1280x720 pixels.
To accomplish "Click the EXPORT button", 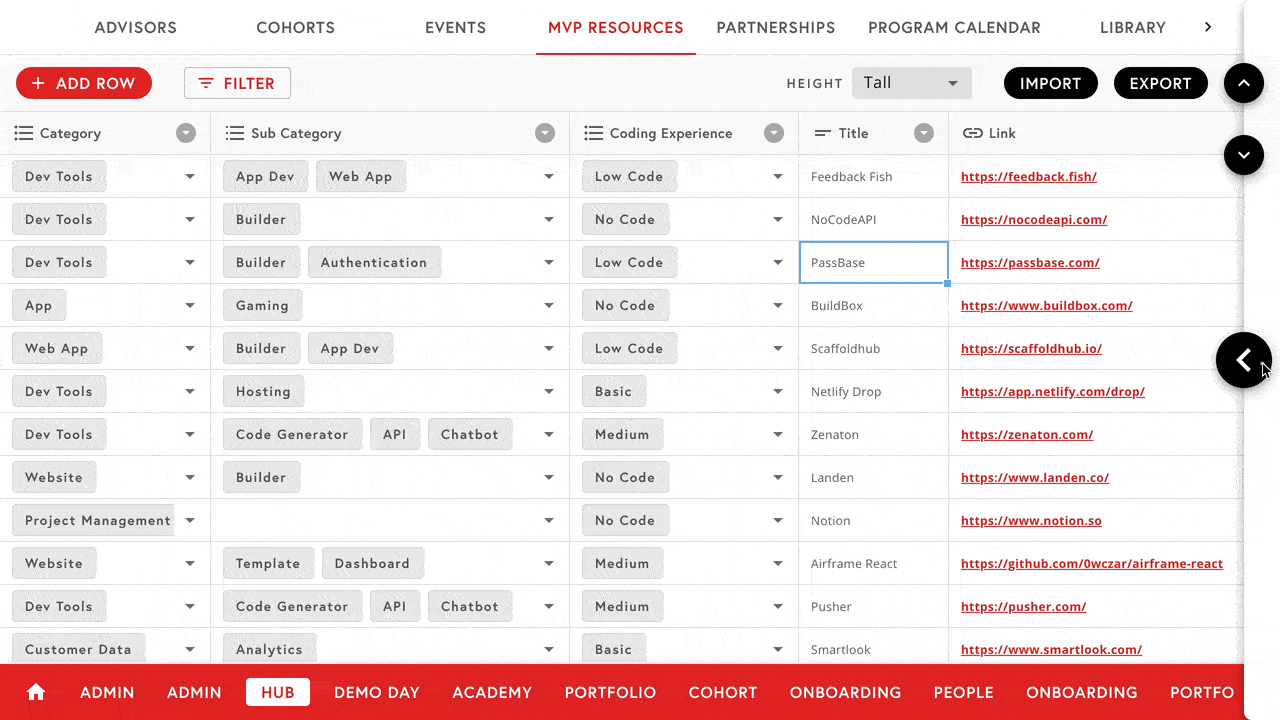I will click(1161, 83).
